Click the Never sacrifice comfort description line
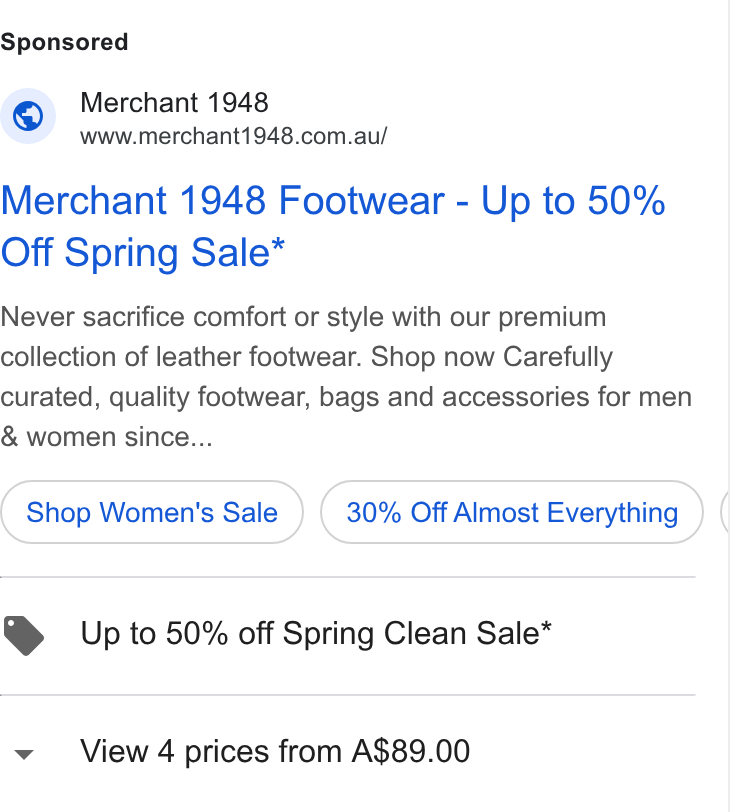This screenshot has height=812, width=730. click(x=303, y=317)
